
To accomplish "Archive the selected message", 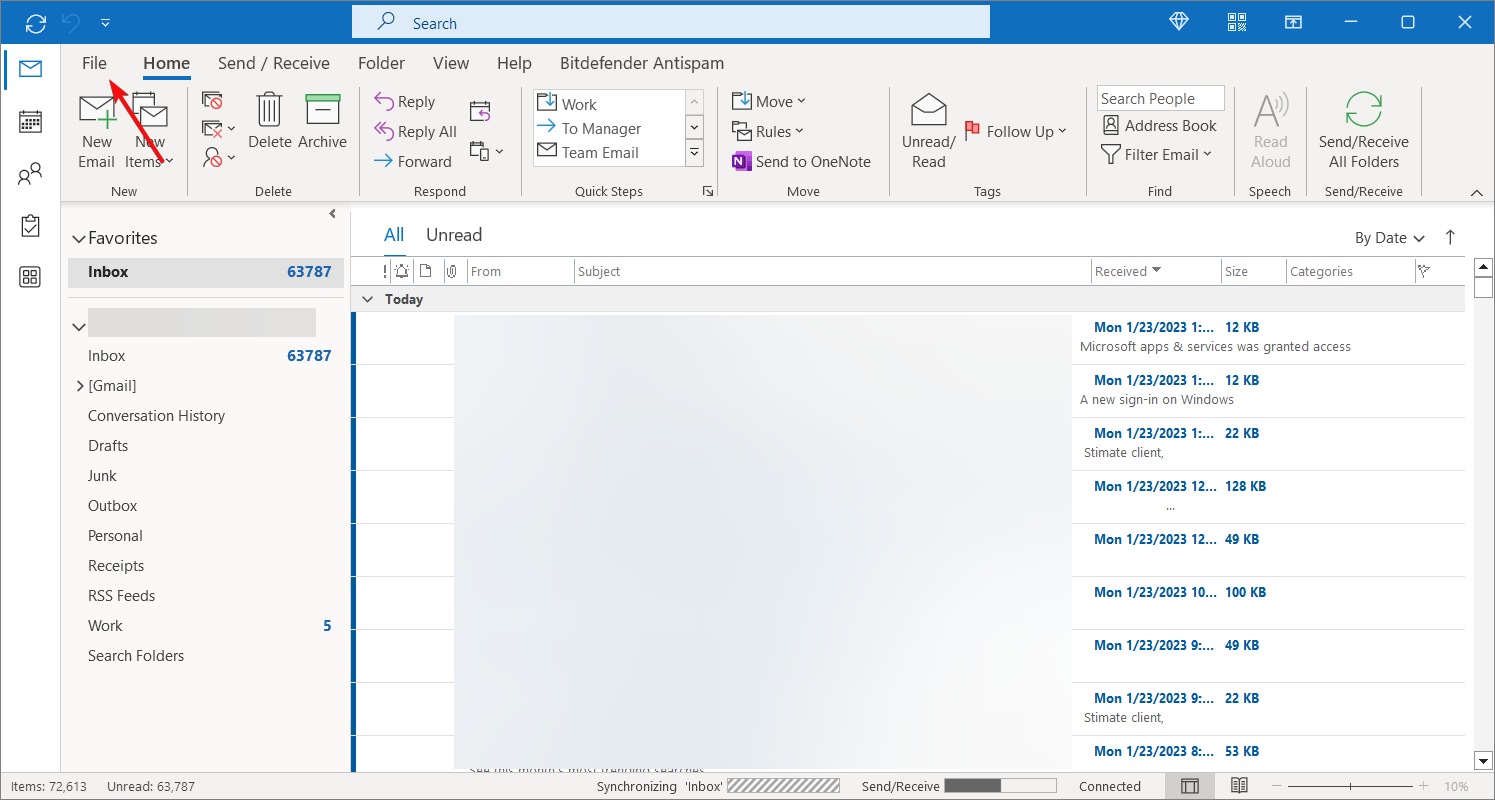I will click(322, 121).
